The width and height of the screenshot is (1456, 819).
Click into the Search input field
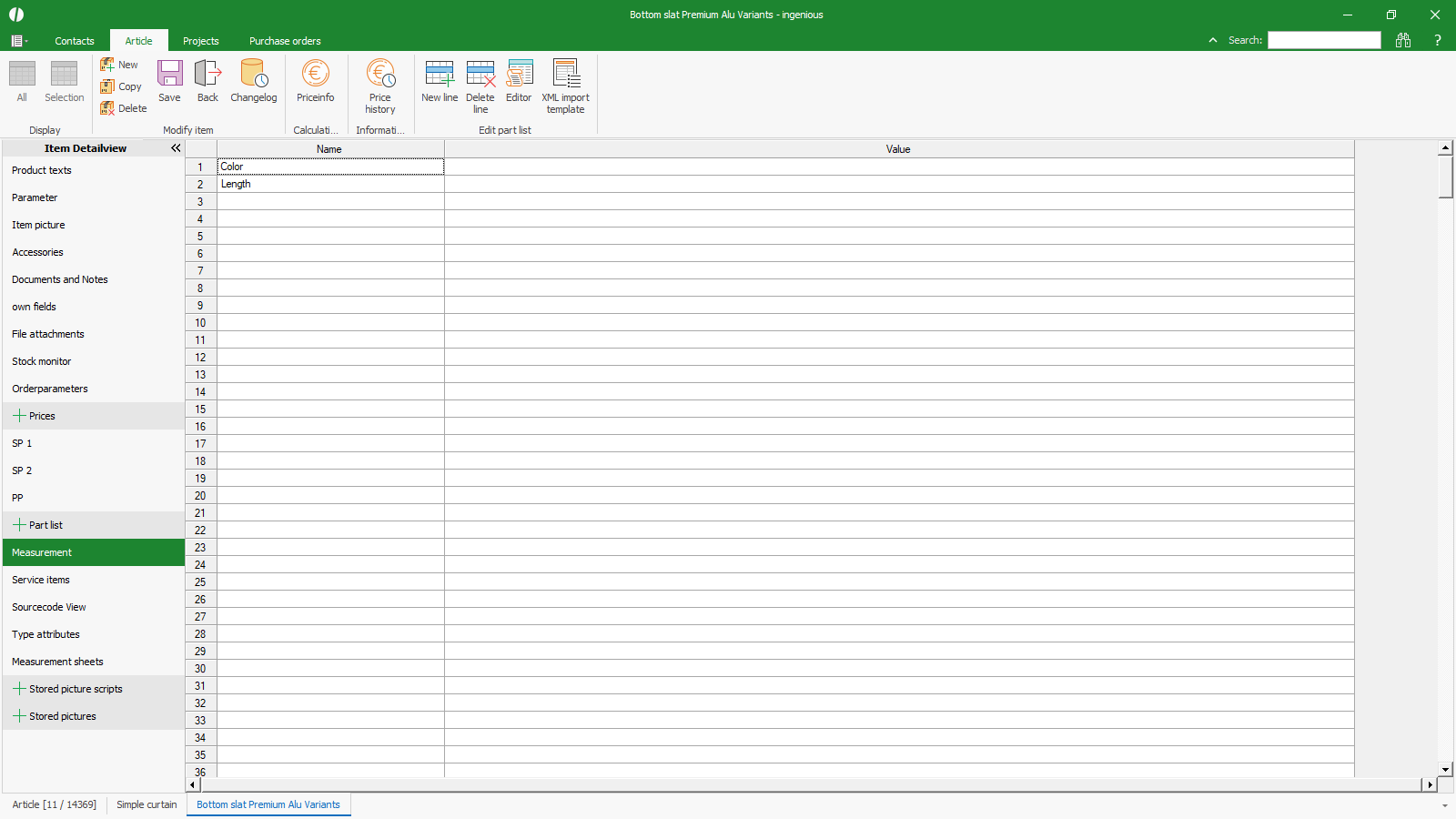pos(1324,40)
